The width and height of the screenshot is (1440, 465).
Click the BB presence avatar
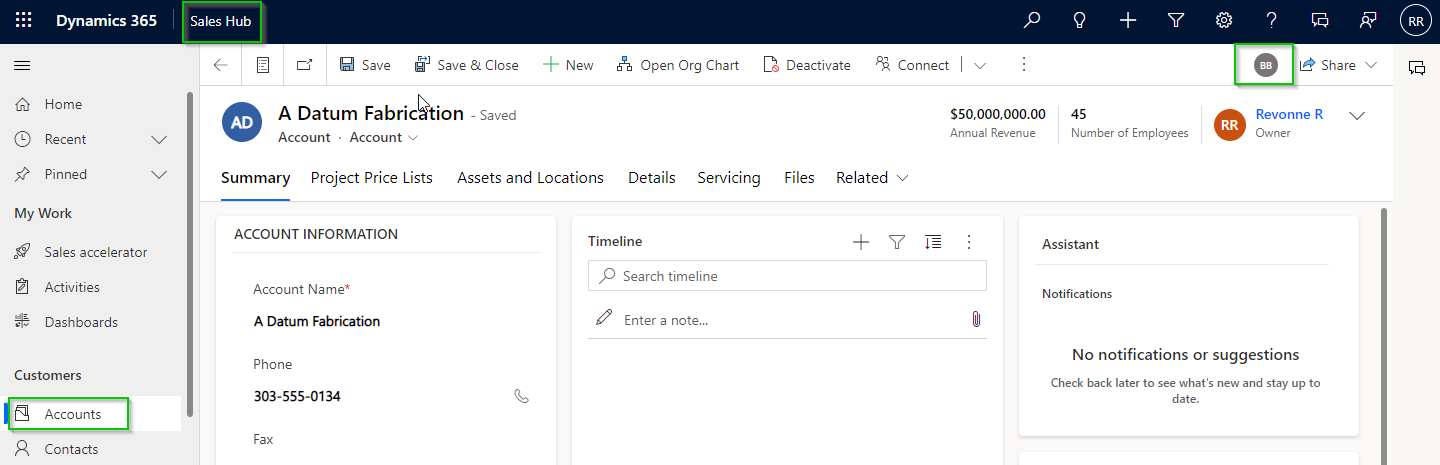click(x=1266, y=65)
